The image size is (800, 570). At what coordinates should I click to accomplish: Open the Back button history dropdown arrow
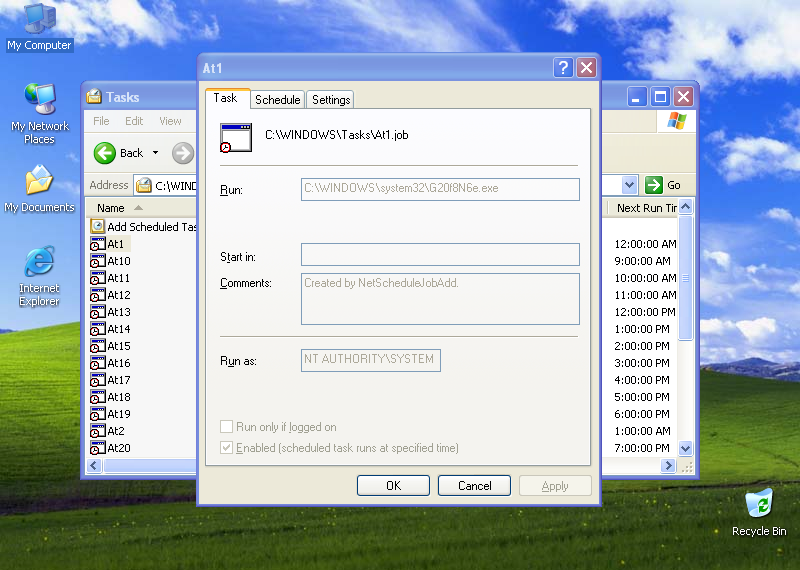pyautogui.click(x=156, y=153)
